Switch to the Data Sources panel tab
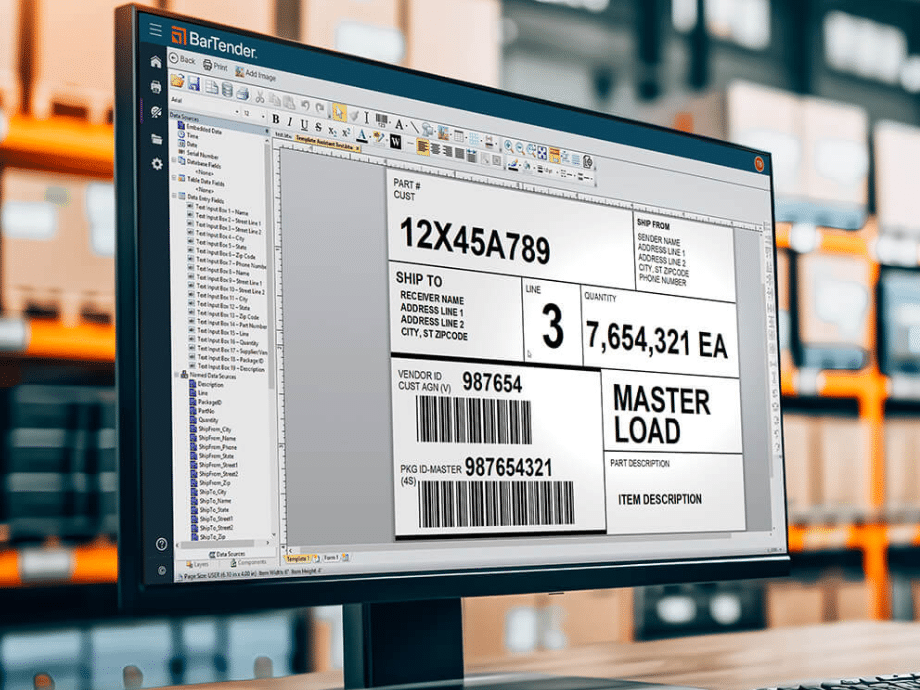The image size is (920, 690). pyautogui.click(x=227, y=554)
